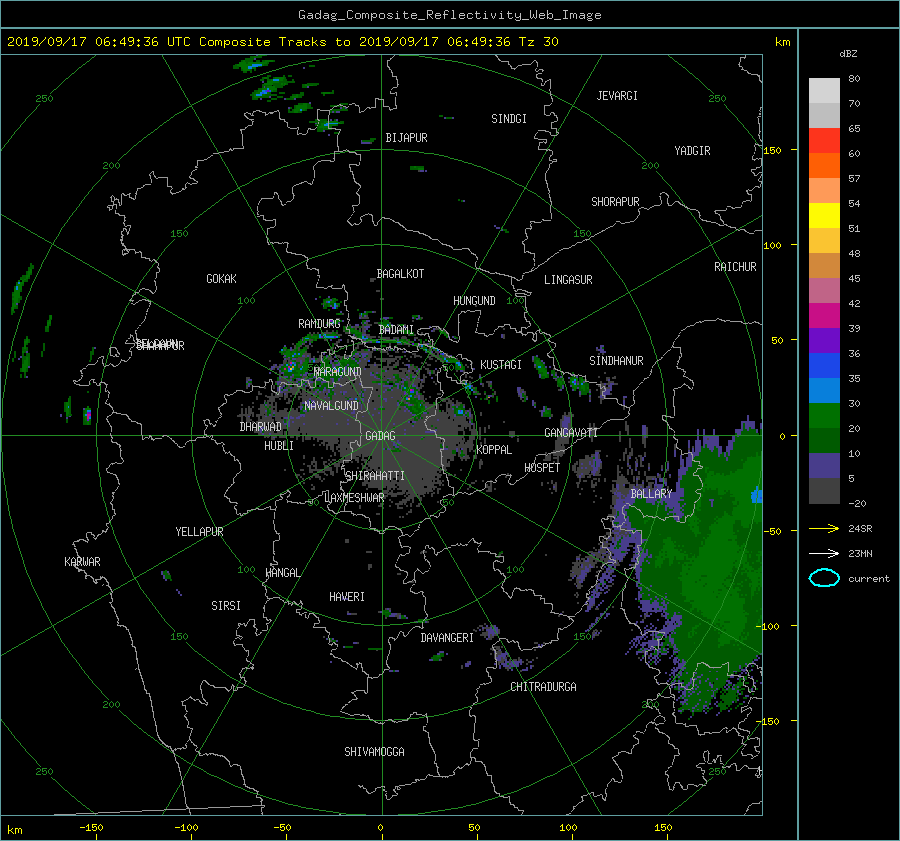Viewport: 900px width, 841px height.
Task: Click the SHORAPUR city label
Action: (x=615, y=202)
